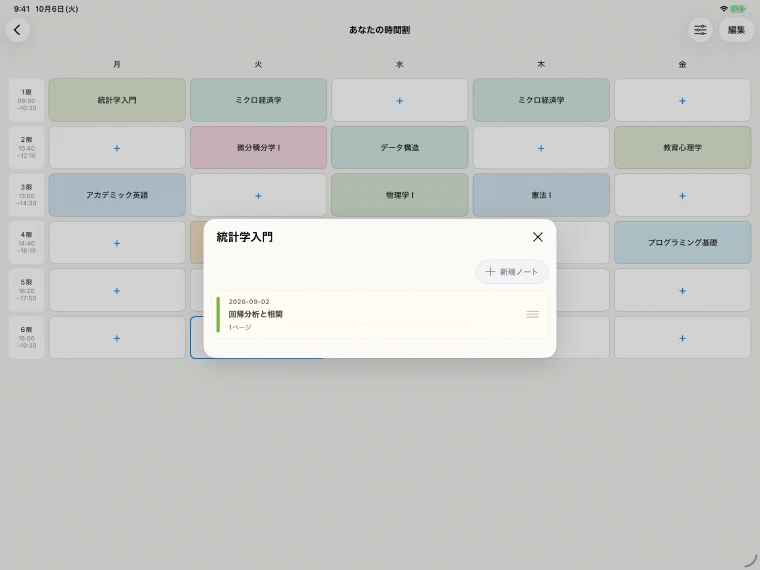Screen dimensions: 760x570
Task: Close the 統計学入門 popup
Action: click(538, 237)
